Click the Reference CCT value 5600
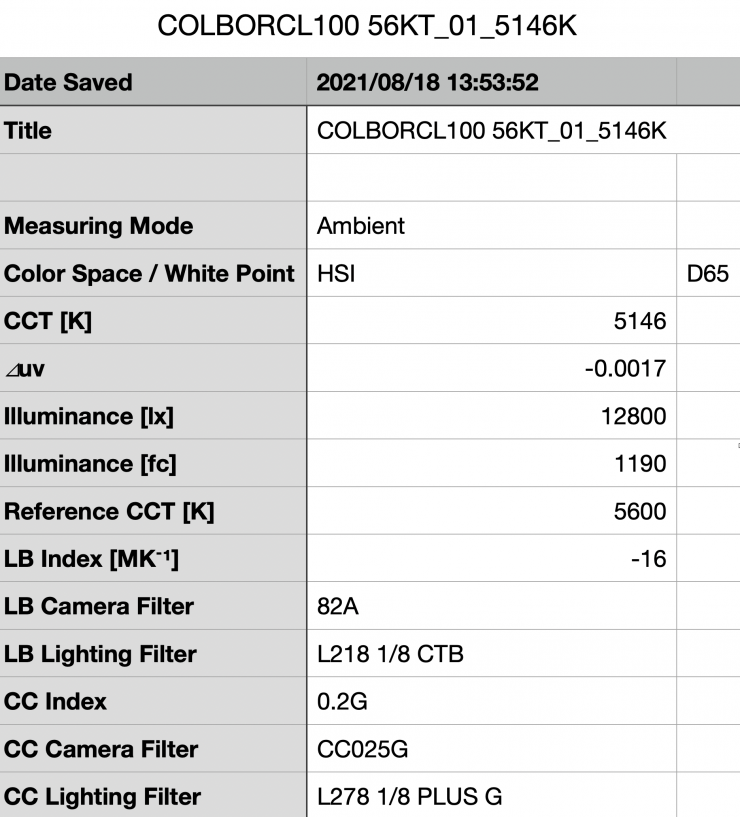Screen dimensions: 740x817 click(490, 512)
